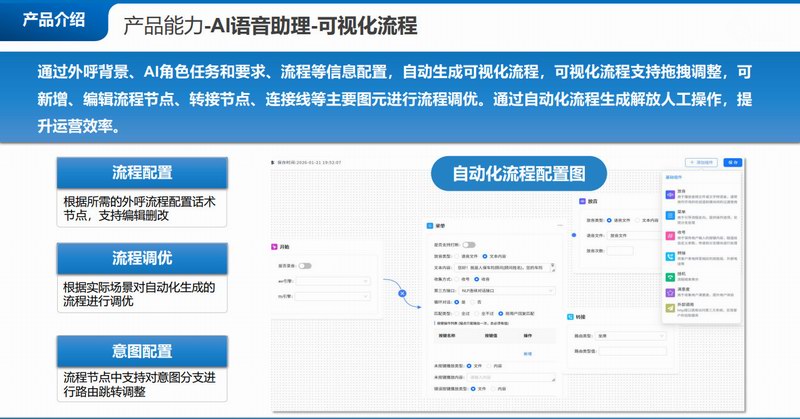Select the 放音 component icon in sidebar
Image resolution: width=800 pixels, height=419 pixels.
pyautogui.click(x=669, y=192)
